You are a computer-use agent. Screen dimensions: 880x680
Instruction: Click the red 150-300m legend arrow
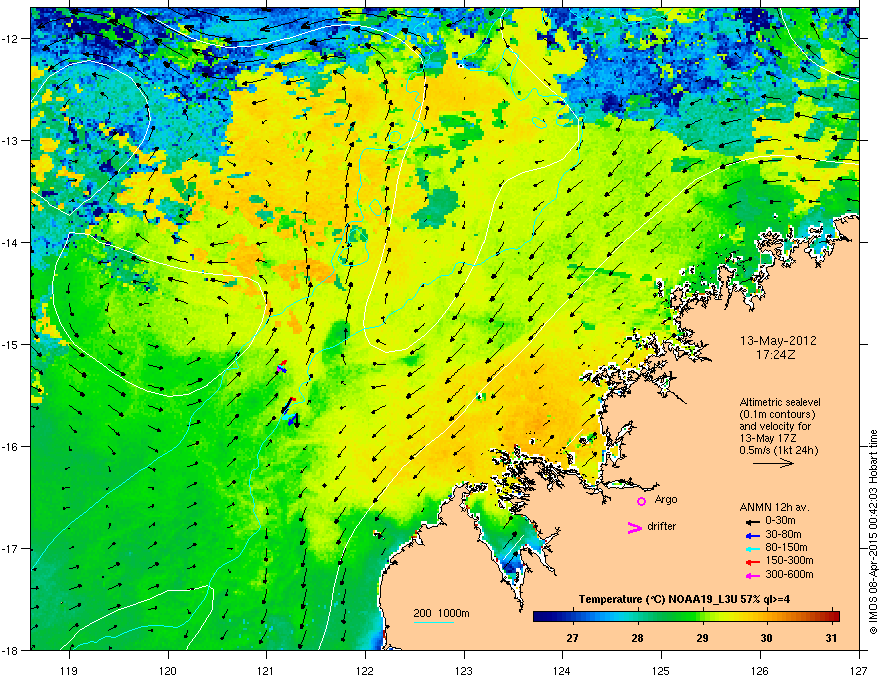tap(753, 562)
